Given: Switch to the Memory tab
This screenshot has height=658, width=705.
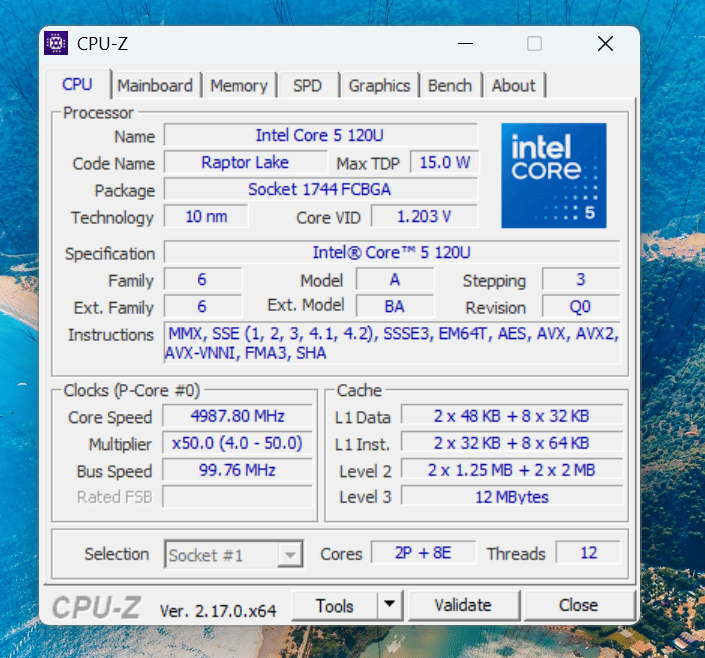Looking at the screenshot, I should [x=239, y=85].
